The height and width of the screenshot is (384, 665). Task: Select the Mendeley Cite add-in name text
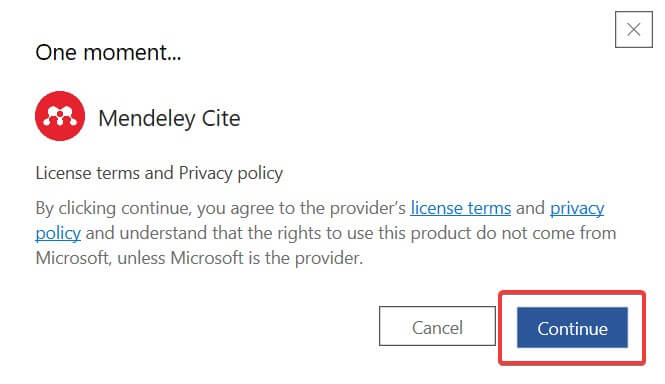(x=169, y=118)
